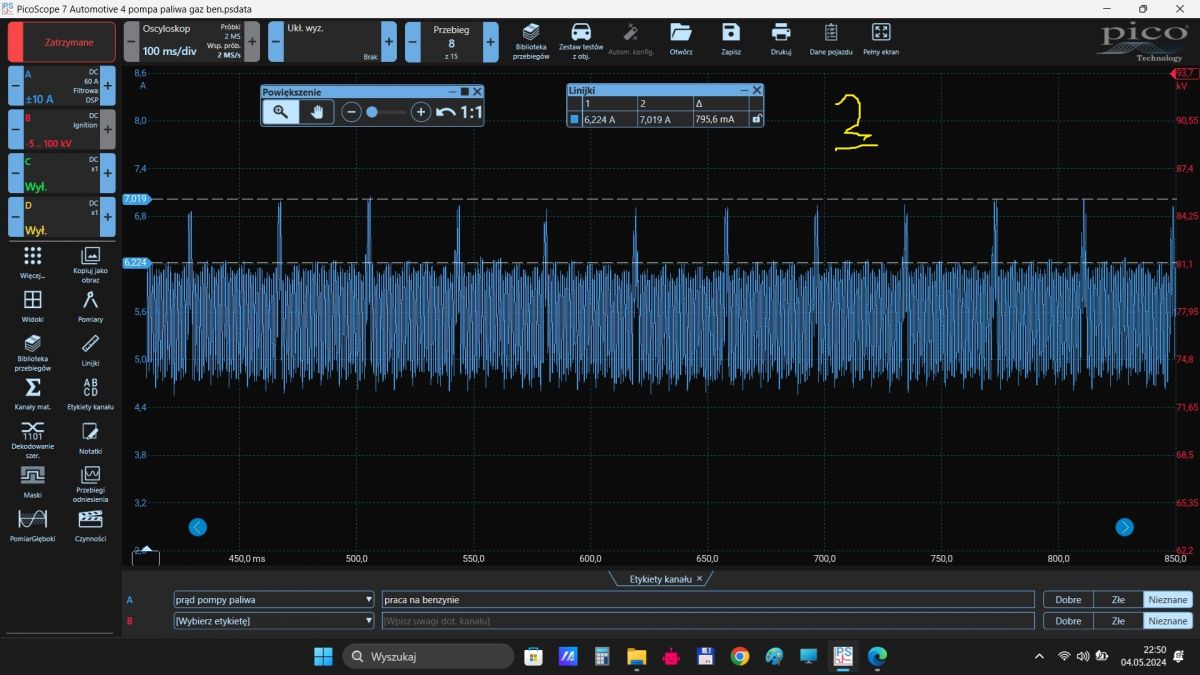Open the Wybierz etykietę dropdown for channel B
1200x675 pixels.
[x=368, y=621]
